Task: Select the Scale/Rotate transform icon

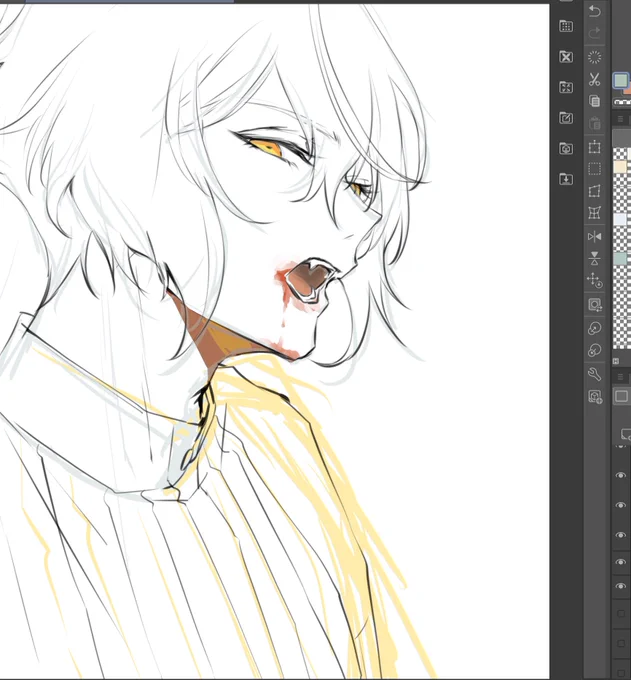Action: point(595,147)
